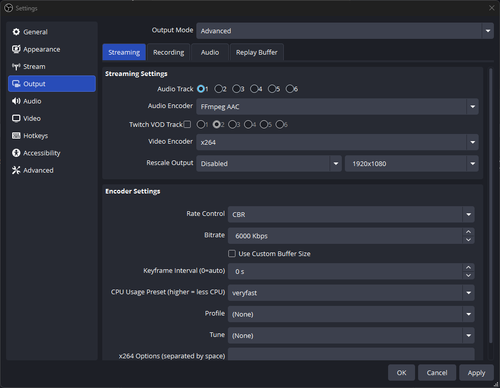Decrease the Bitrate value
The image size is (500, 388).
pyautogui.click(x=468, y=240)
